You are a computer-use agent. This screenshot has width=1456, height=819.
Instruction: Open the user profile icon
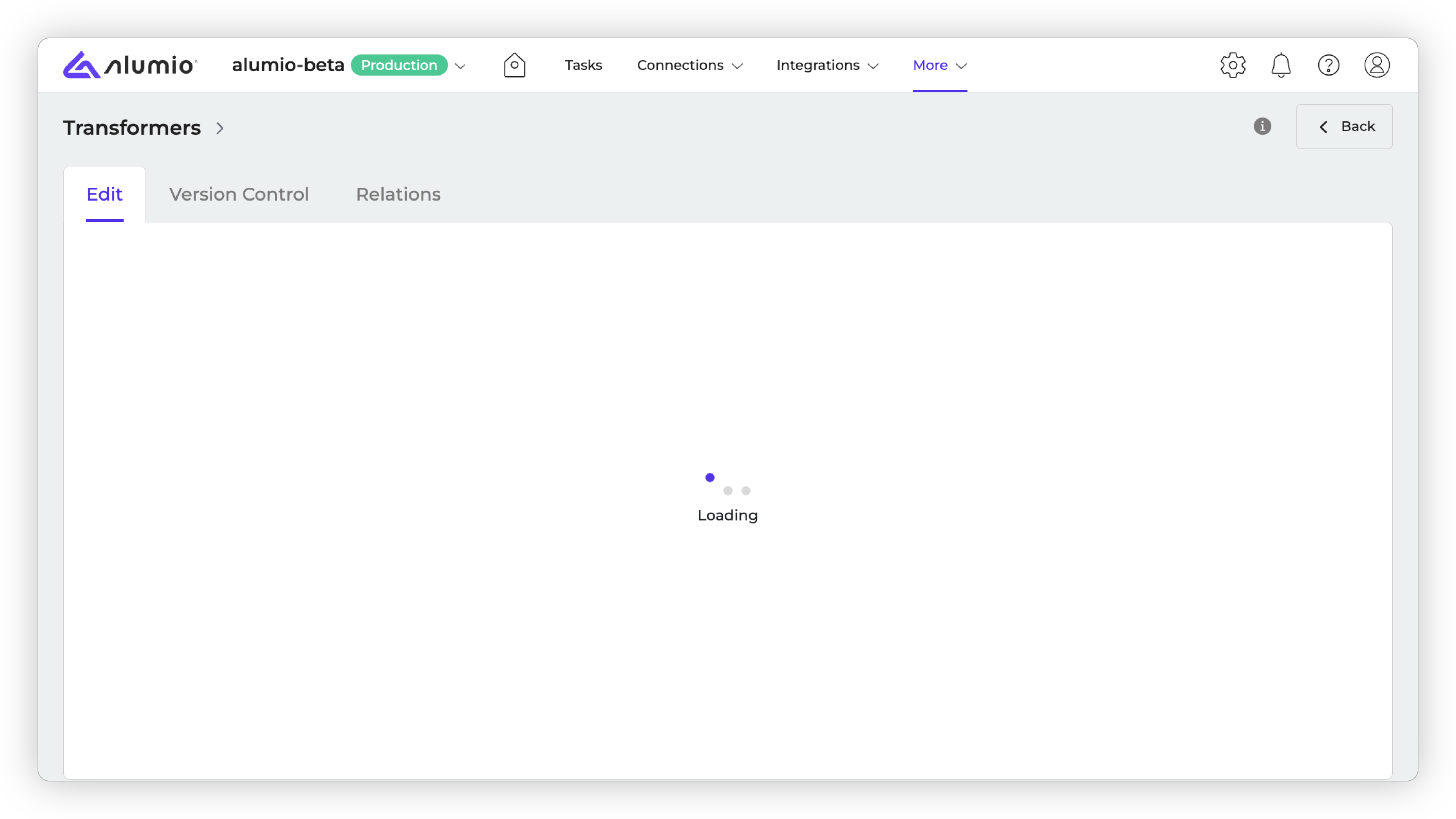1376,65
